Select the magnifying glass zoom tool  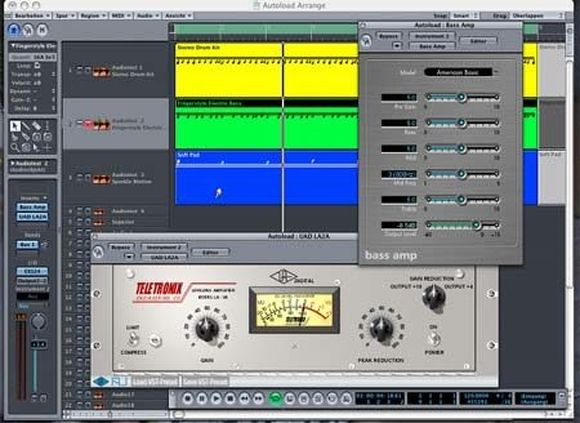tap(15, 148)
